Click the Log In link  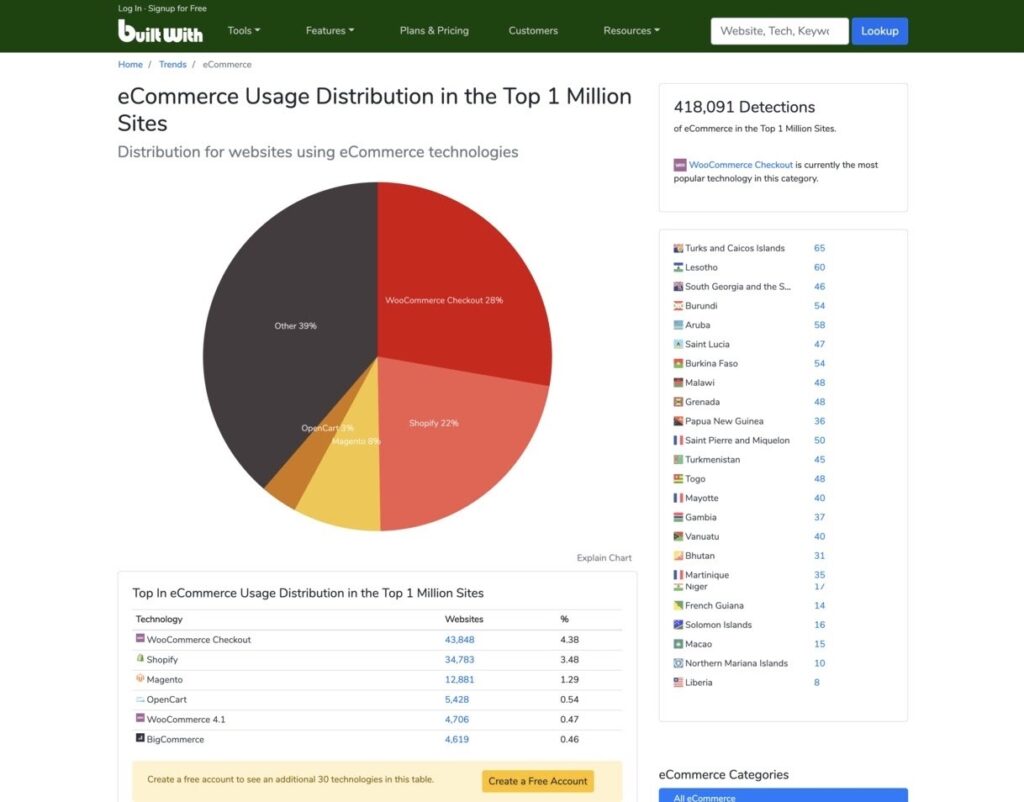[x=129, y=8]
